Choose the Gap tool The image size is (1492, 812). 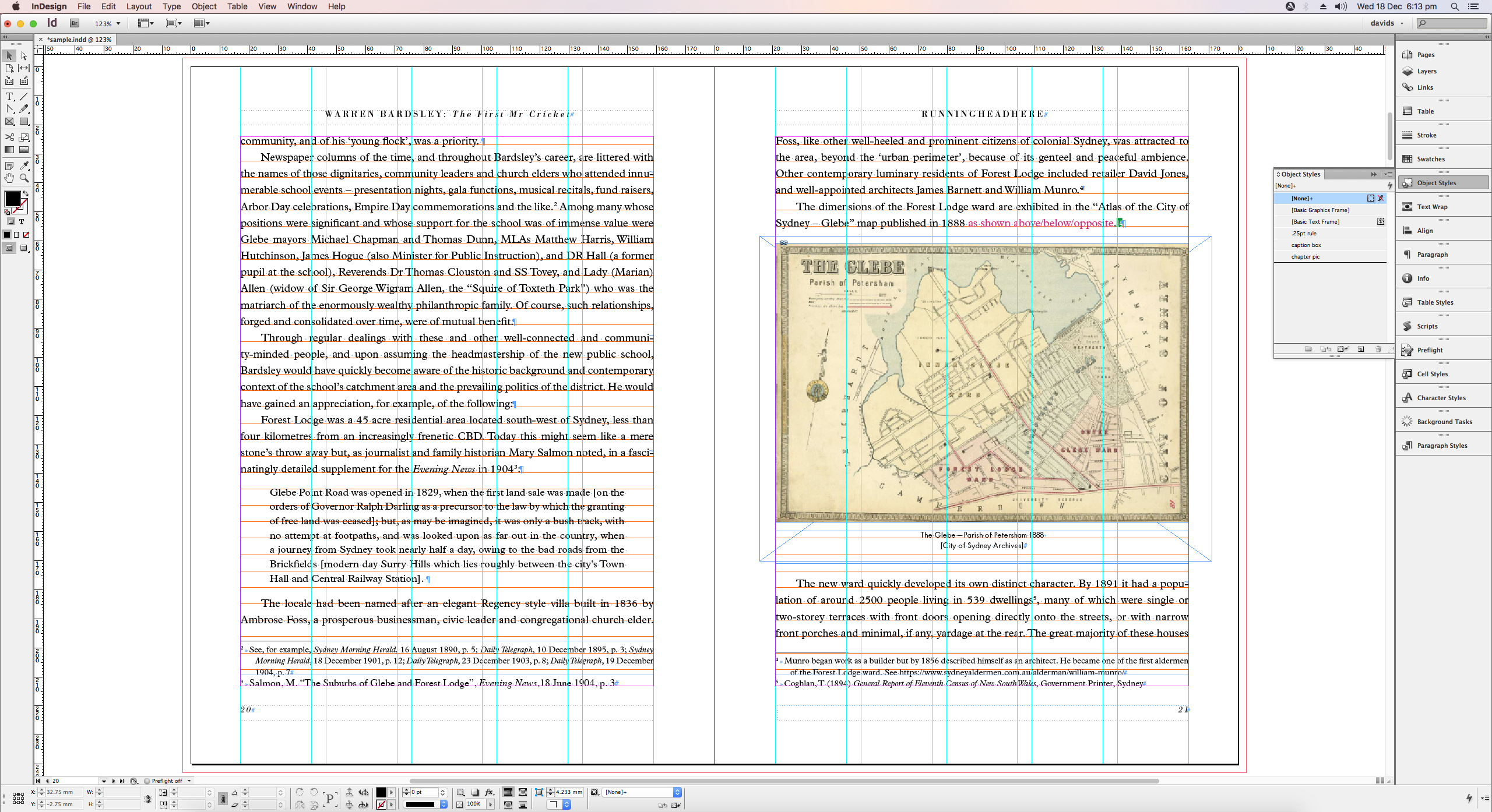click(24, 68)
